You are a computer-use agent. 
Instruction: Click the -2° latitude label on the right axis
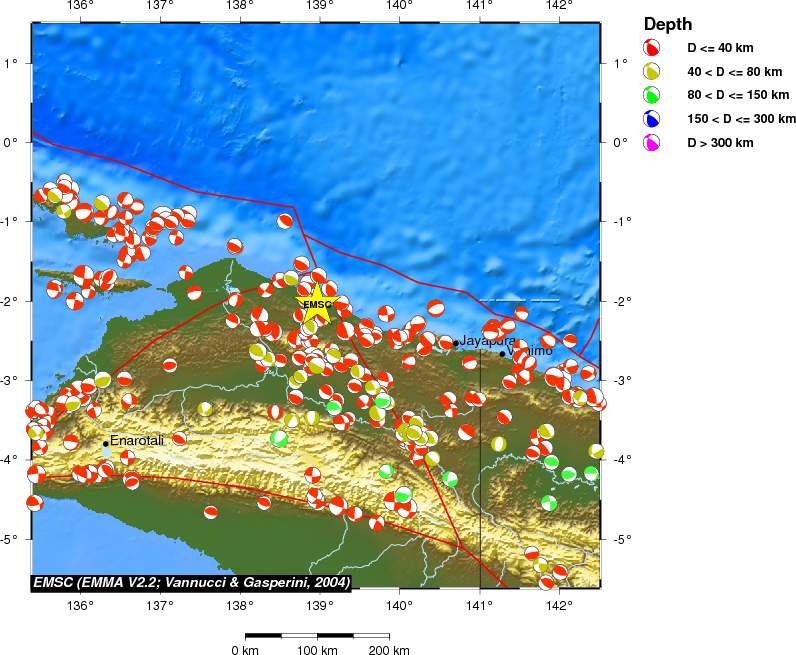(x=622, y=300)
